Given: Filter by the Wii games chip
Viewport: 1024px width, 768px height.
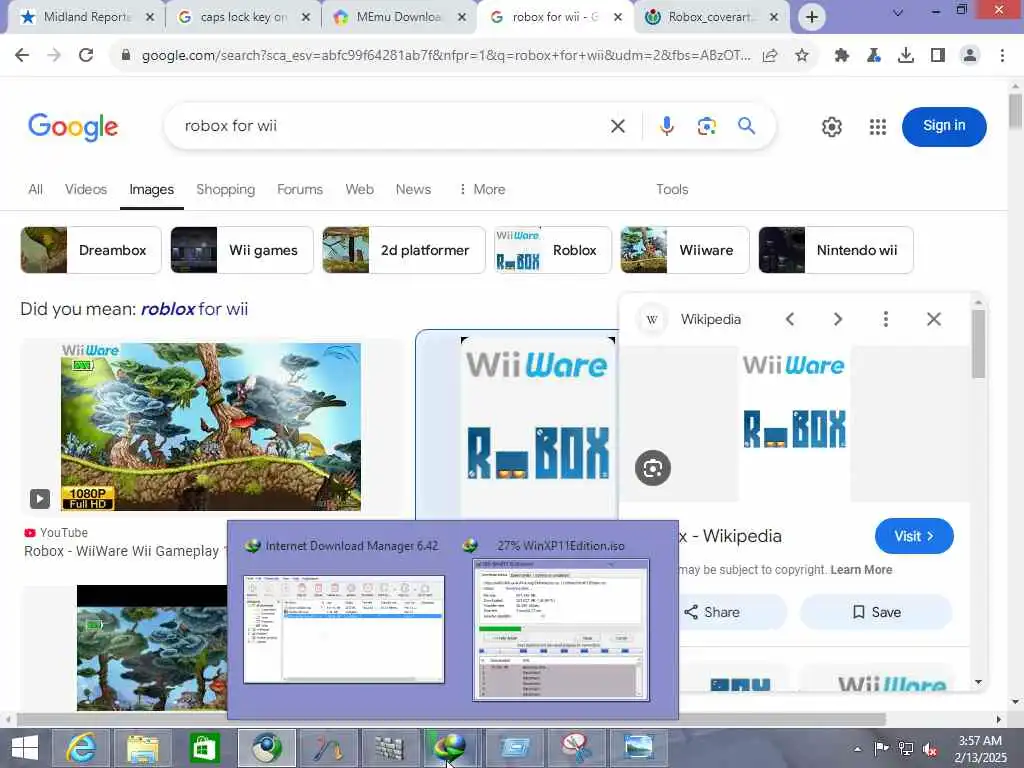Looking at the screenshot, I should coord(242,250).
